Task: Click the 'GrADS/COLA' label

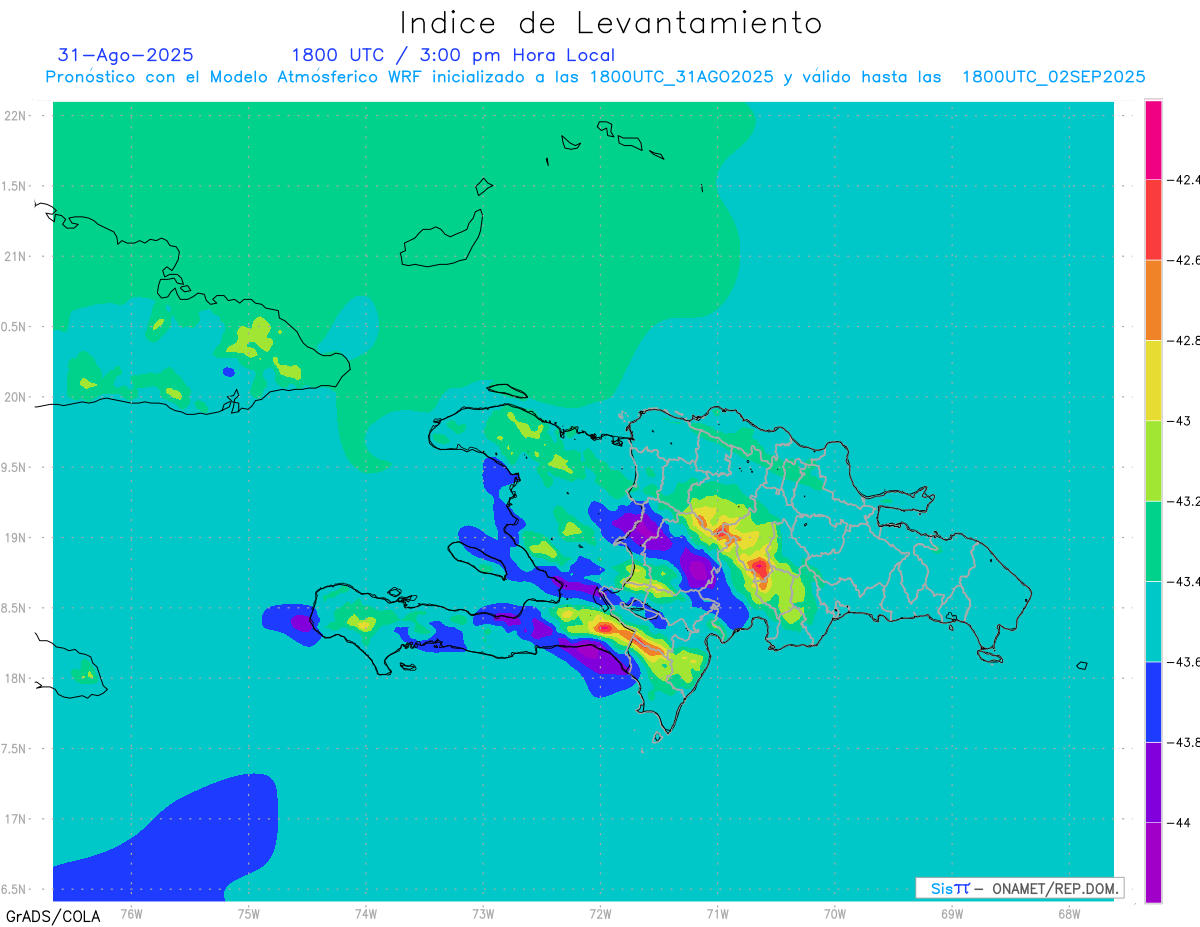Action: pos(53,916)
